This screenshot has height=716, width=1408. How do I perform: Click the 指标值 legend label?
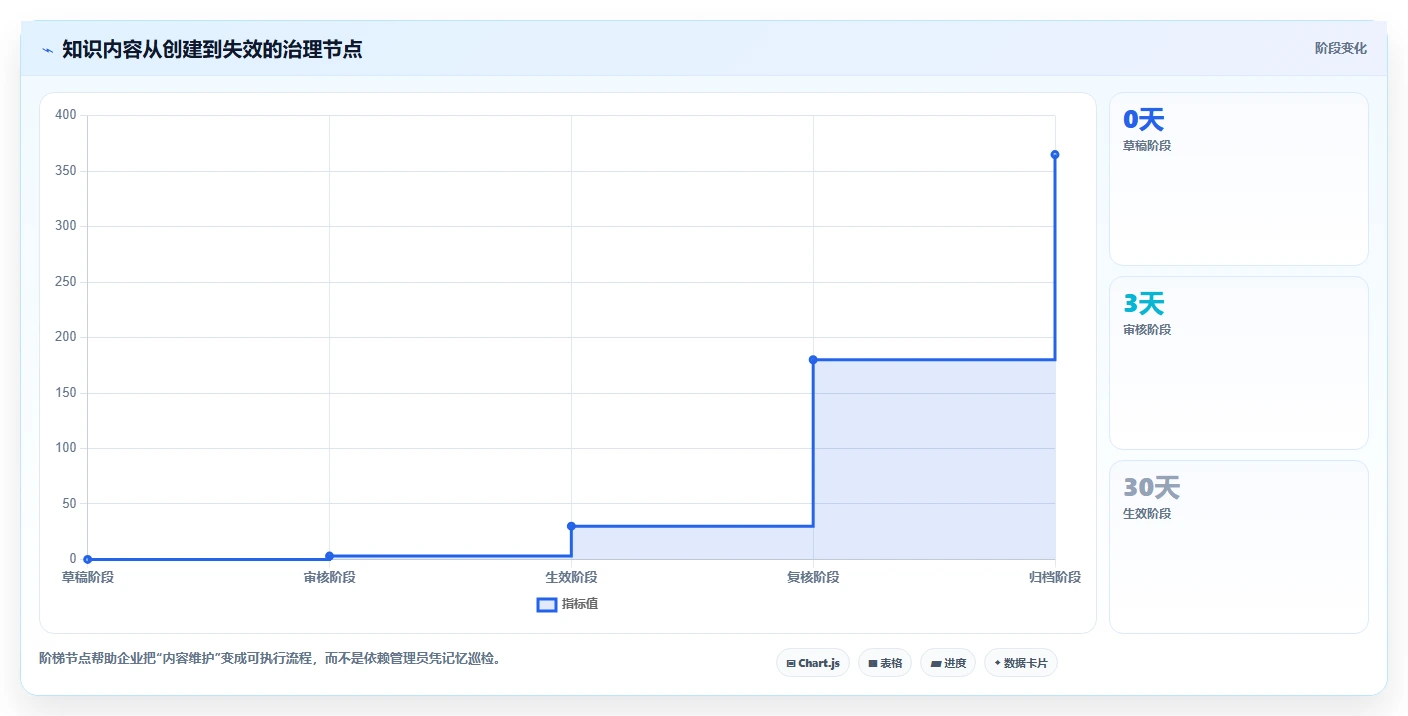[580, 604]
